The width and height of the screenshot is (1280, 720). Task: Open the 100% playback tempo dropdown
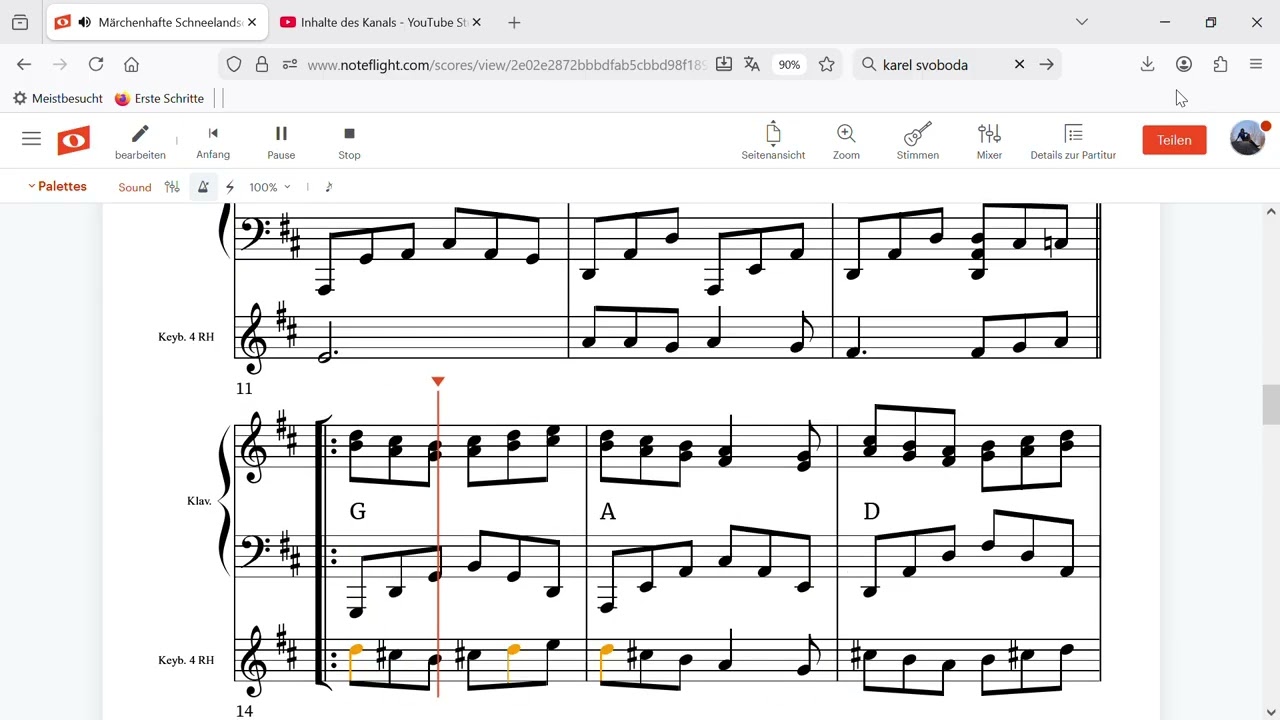coord(270,187)
